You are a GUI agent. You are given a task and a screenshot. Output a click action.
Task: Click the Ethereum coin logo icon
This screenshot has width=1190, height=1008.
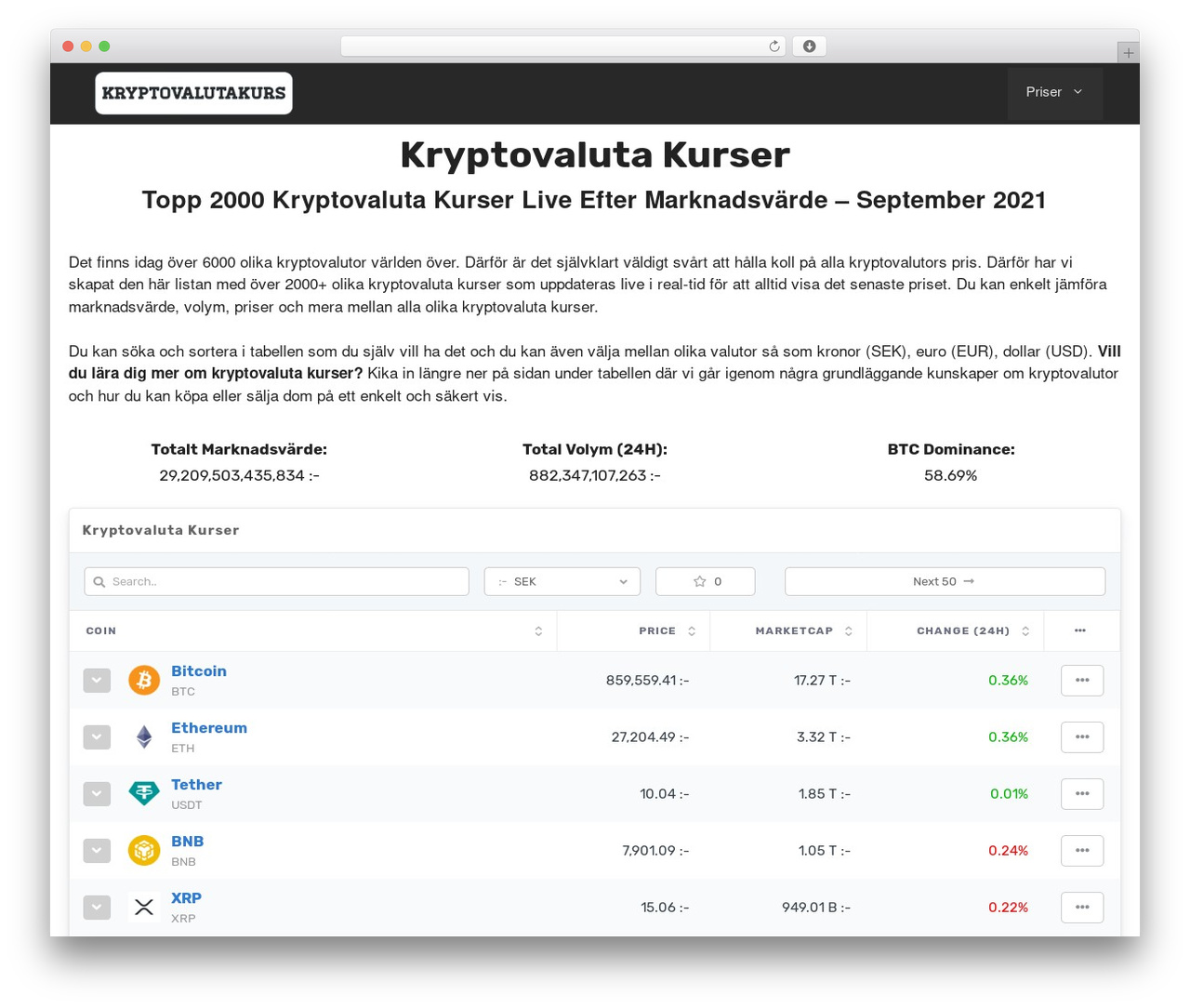click(144, 737)
